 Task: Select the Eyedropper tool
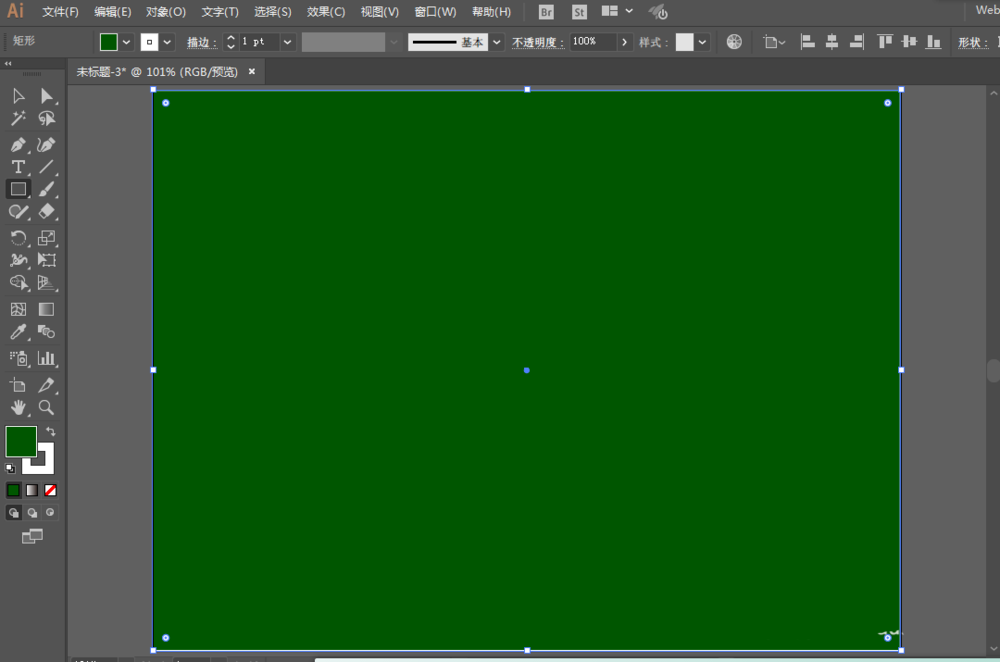pos(18,333)
